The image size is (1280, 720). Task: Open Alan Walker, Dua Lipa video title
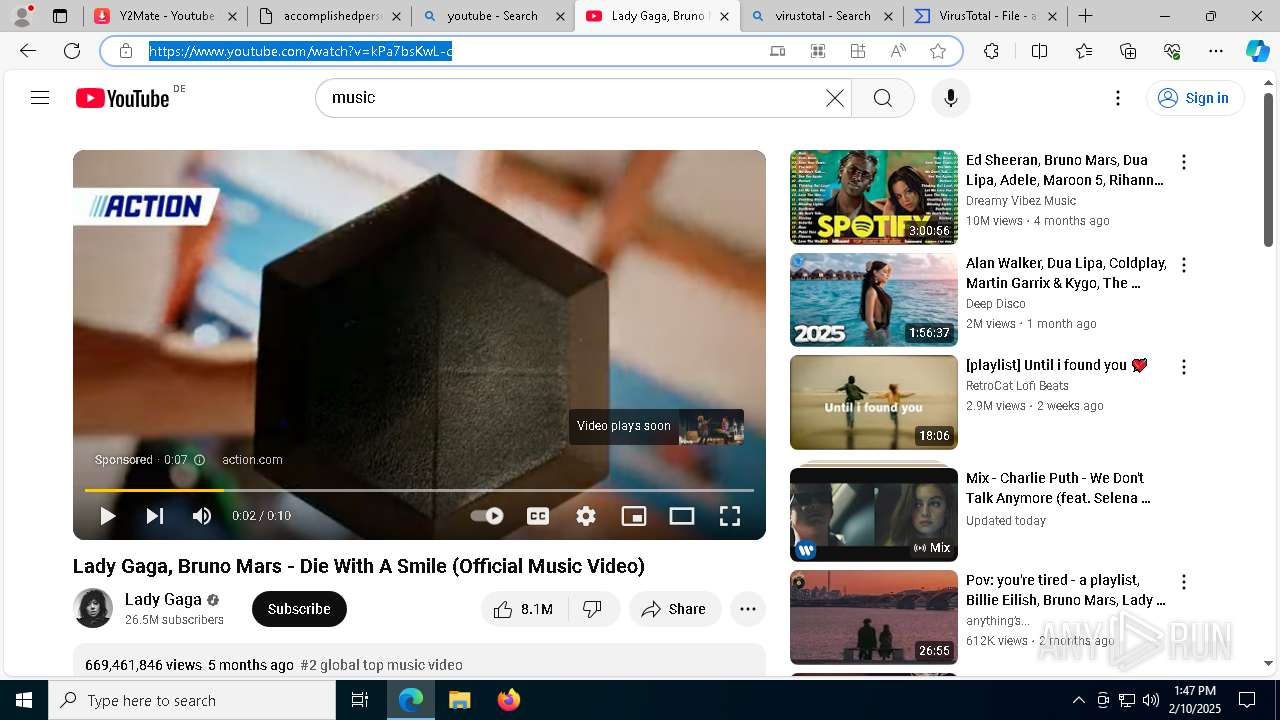(x=1066, y=273)
